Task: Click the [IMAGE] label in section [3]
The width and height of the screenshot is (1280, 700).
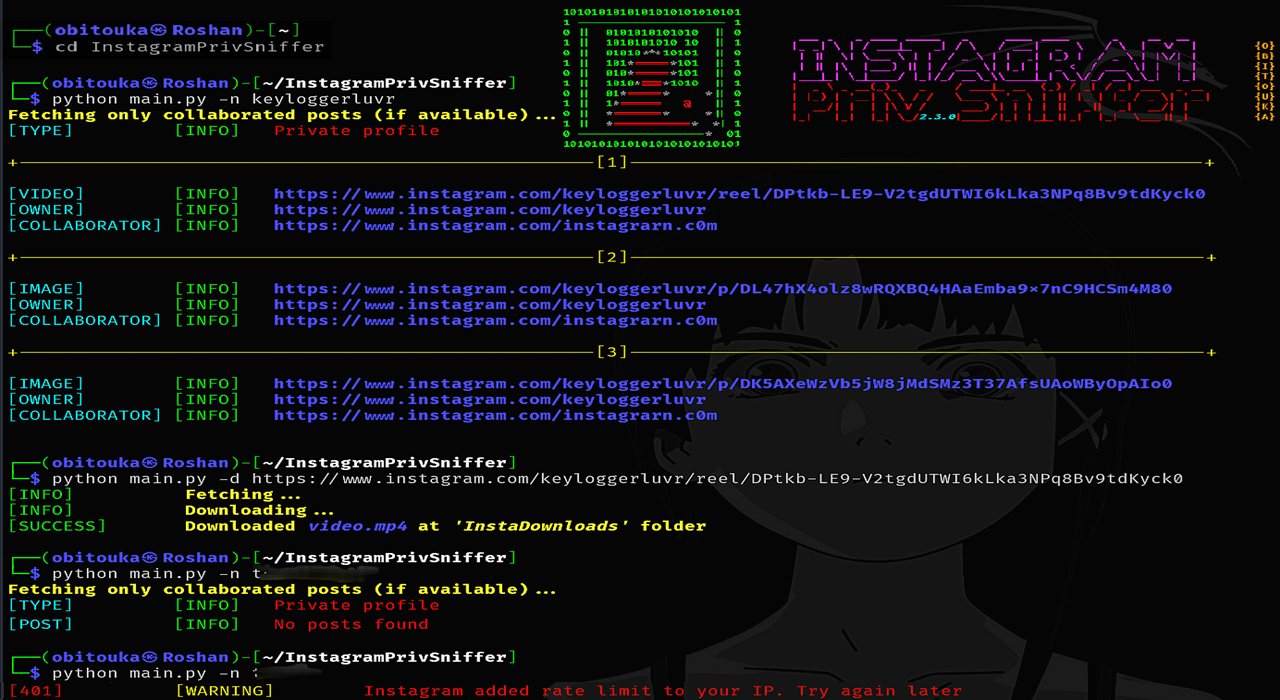Action: (46, 384)
